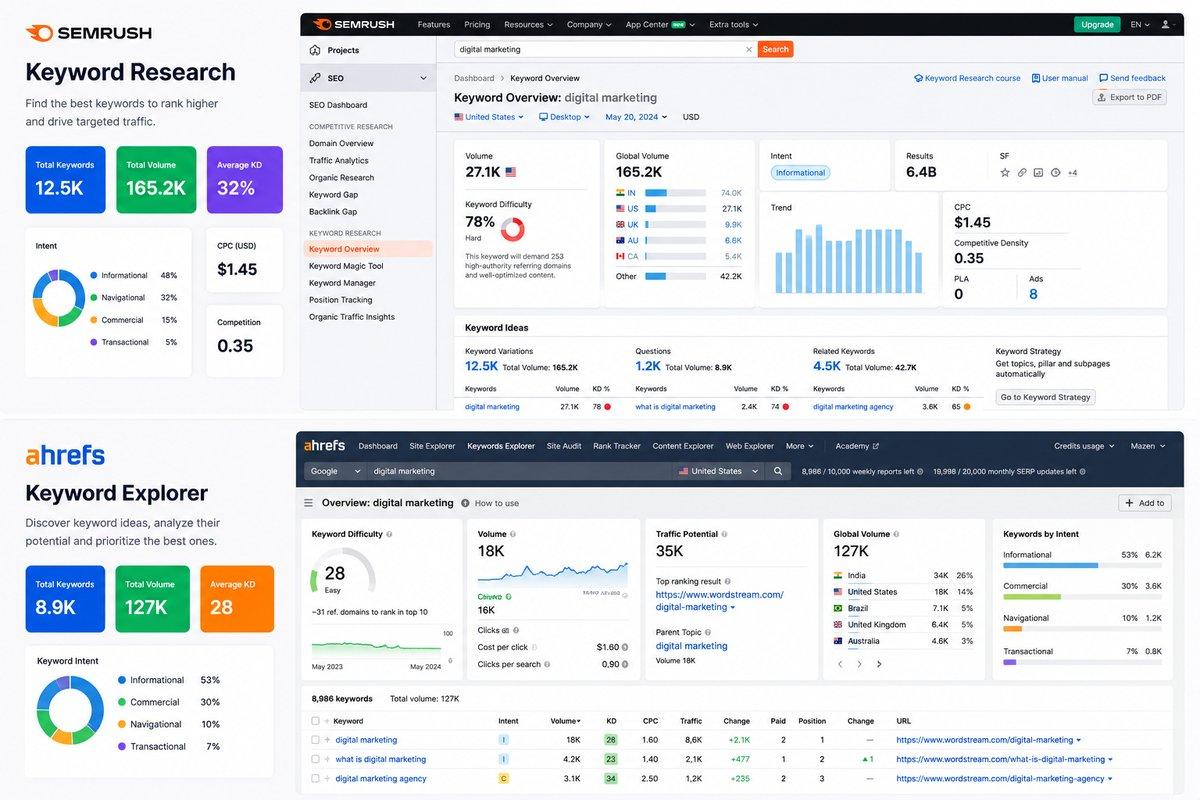Collapse the SEO section in Semrush sidebar

[423, 78]
